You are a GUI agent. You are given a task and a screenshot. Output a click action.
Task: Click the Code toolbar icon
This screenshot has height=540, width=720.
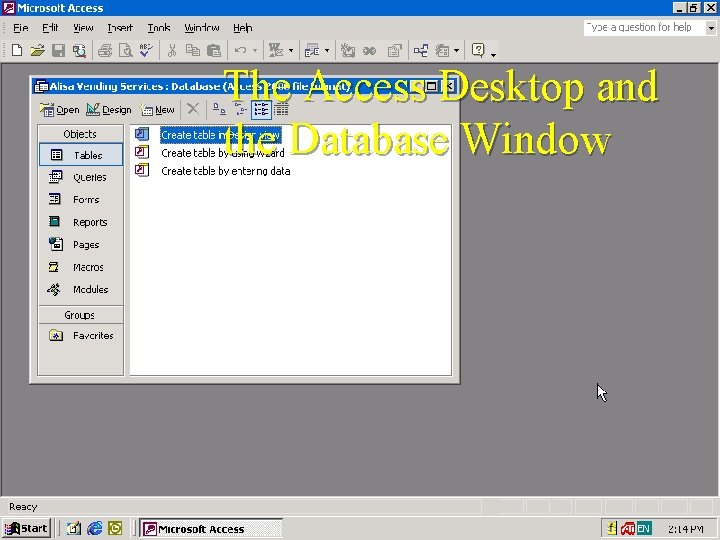(x=348, y=50)
